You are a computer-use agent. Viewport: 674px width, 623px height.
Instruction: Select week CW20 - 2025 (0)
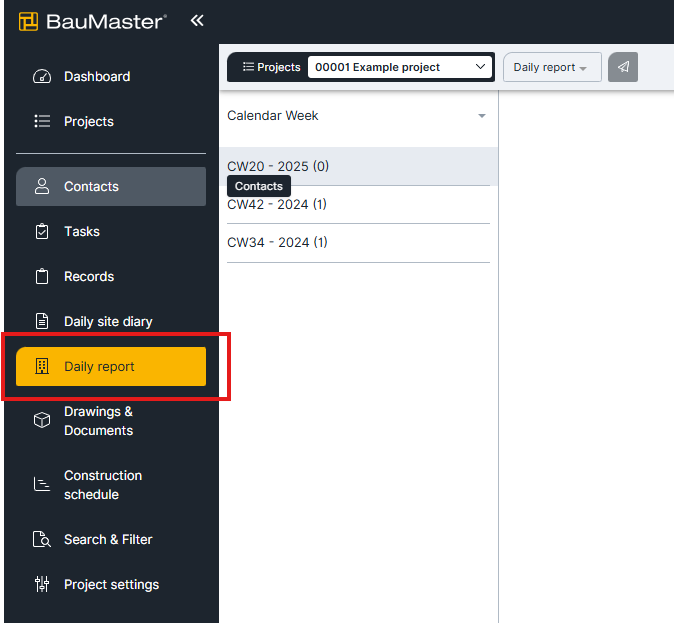click(358, 166)
